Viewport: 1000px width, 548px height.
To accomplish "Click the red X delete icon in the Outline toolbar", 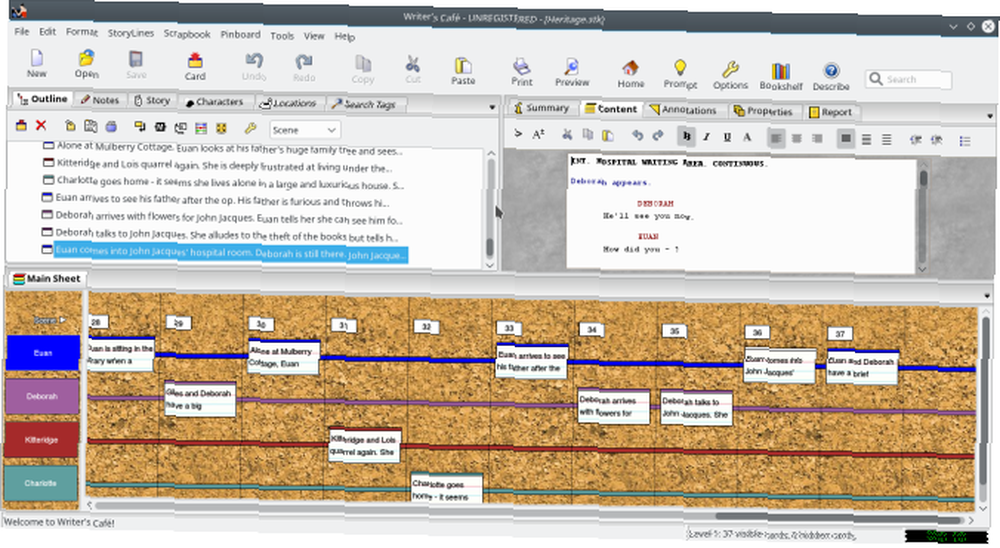I will point(41,126).
